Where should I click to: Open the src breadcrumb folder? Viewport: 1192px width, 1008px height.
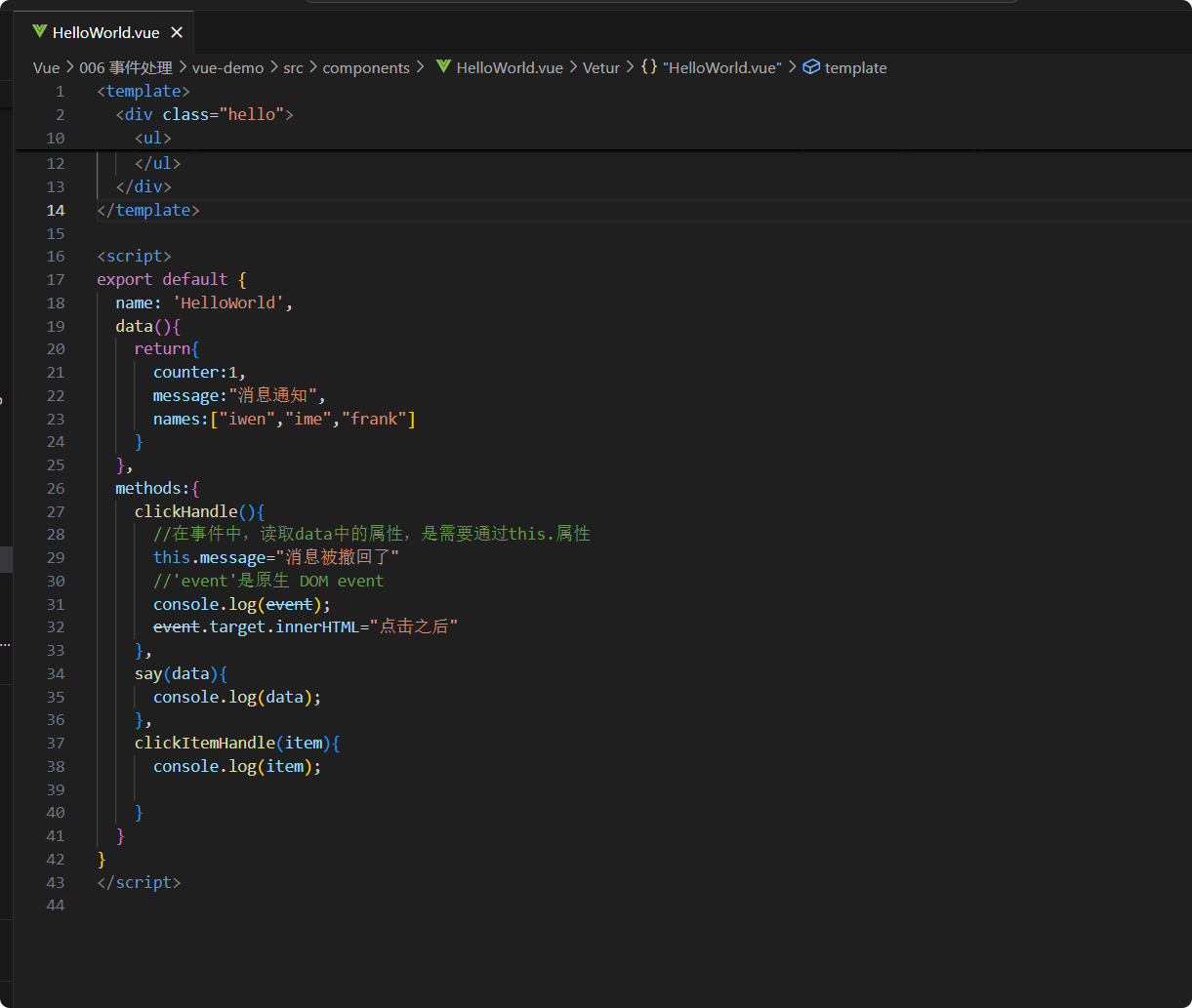293,67
